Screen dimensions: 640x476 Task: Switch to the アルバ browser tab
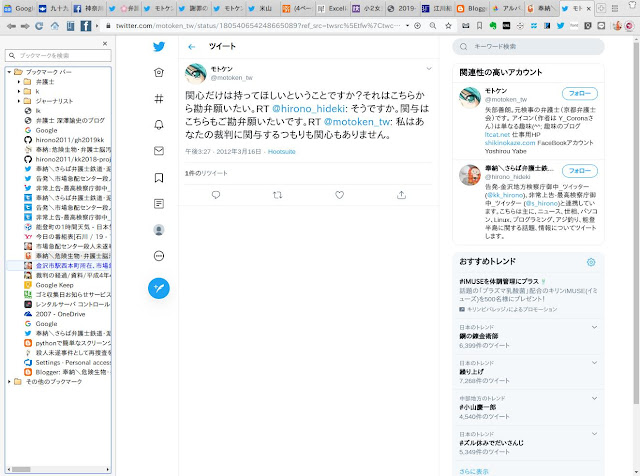click(506, 8)
